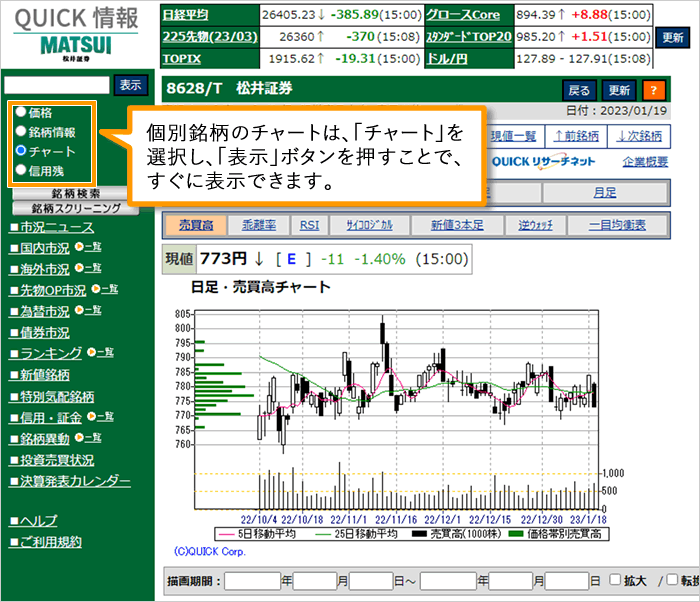This screenshot has height=602, width=700.
Task: Switch to the 乖離率 chart tab
Action: click(x=259, y=225)
